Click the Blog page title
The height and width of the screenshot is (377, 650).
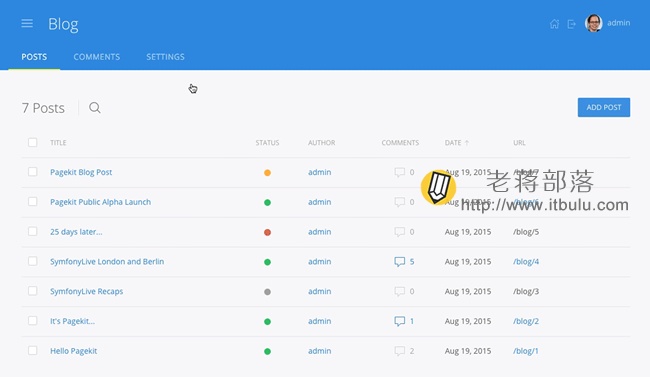point(63,24)
